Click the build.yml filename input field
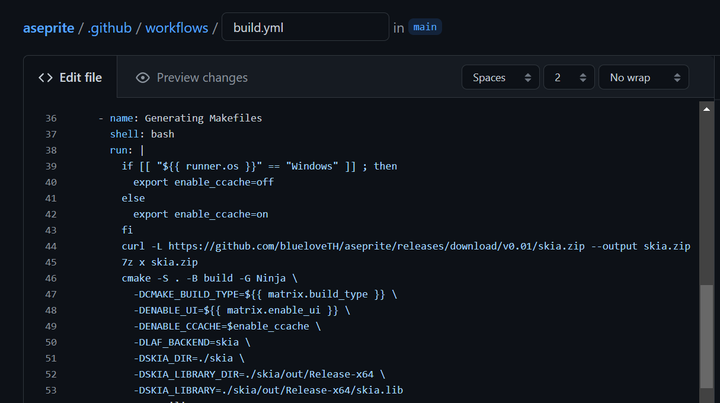Image resolution: width=720 pixels, height=403 pixels. pyautogui.click(x=305, y=27)
